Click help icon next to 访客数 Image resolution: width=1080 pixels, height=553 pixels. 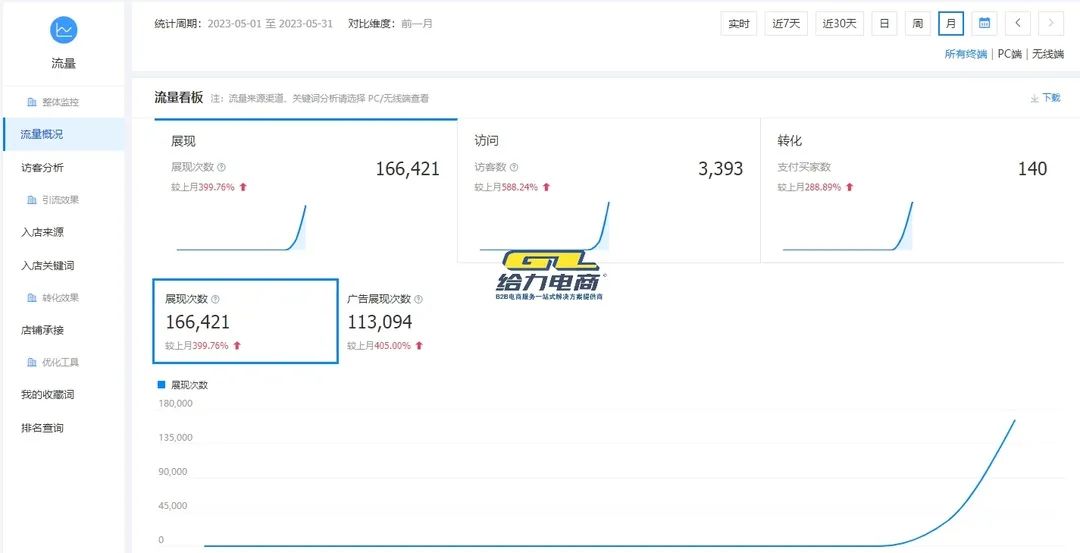point(514,167)
